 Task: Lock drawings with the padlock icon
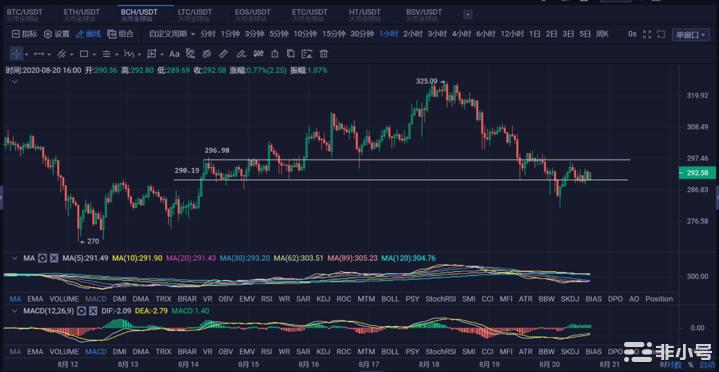pyautogui.click(x=275, y=54)
